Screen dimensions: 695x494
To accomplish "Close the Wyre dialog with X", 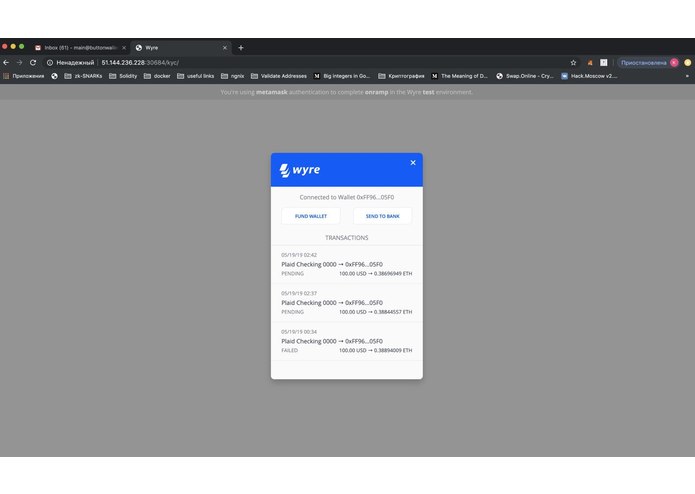I will (413, 163).
